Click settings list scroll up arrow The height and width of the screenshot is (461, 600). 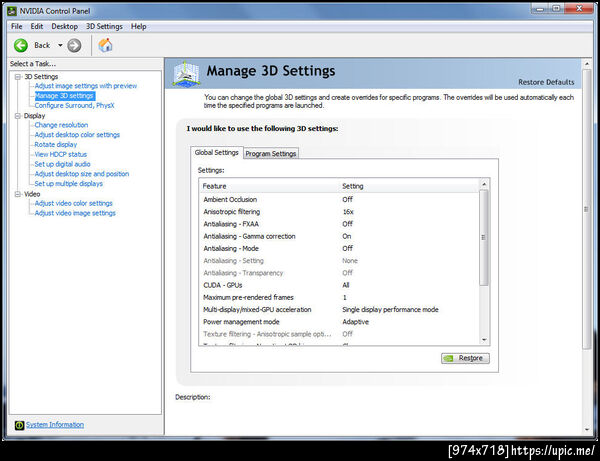[x=484, y=185]
